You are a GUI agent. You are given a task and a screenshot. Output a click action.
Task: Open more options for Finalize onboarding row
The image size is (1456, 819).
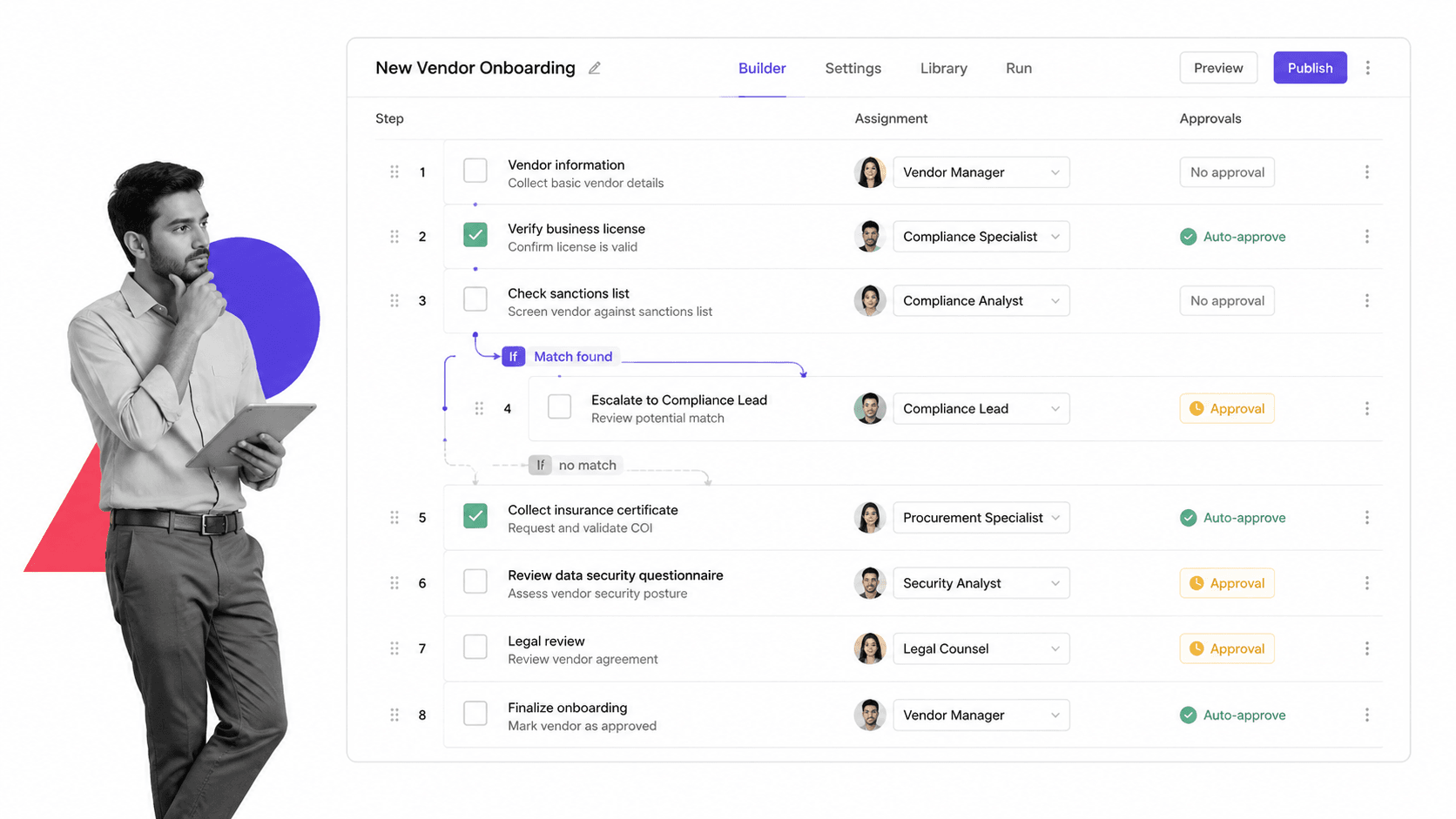pos(1366,715)
